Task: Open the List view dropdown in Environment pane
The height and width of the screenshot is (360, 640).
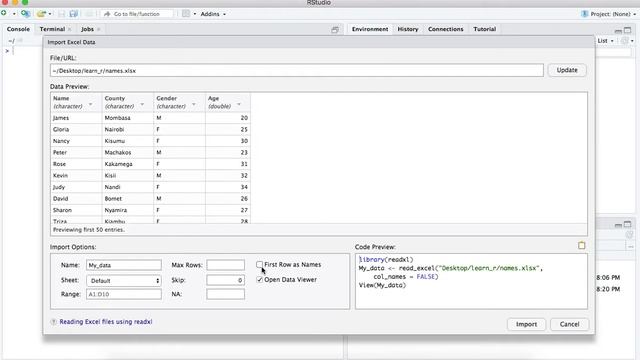Action: (x=605, y=41)
